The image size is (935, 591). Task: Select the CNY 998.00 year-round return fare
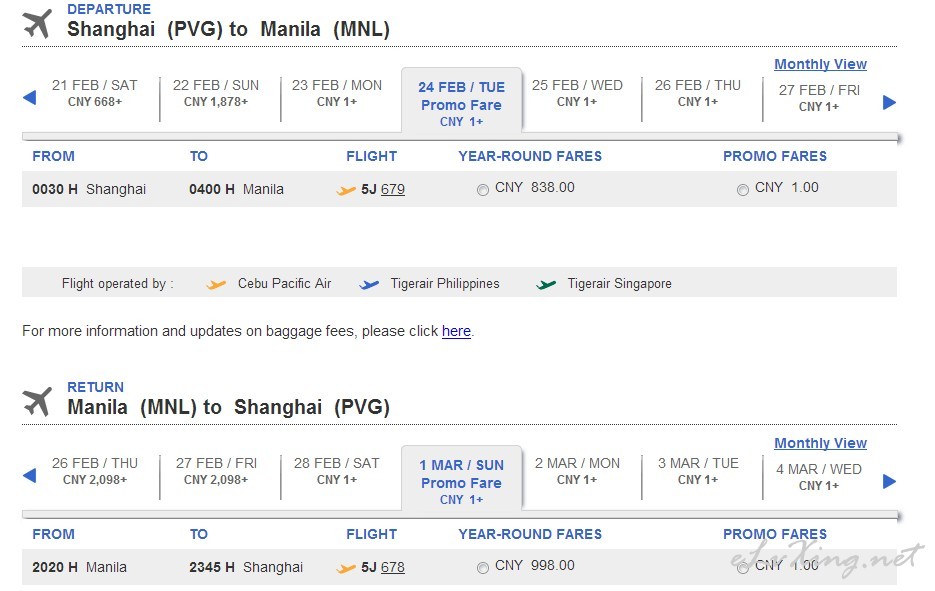pos(483,568)
